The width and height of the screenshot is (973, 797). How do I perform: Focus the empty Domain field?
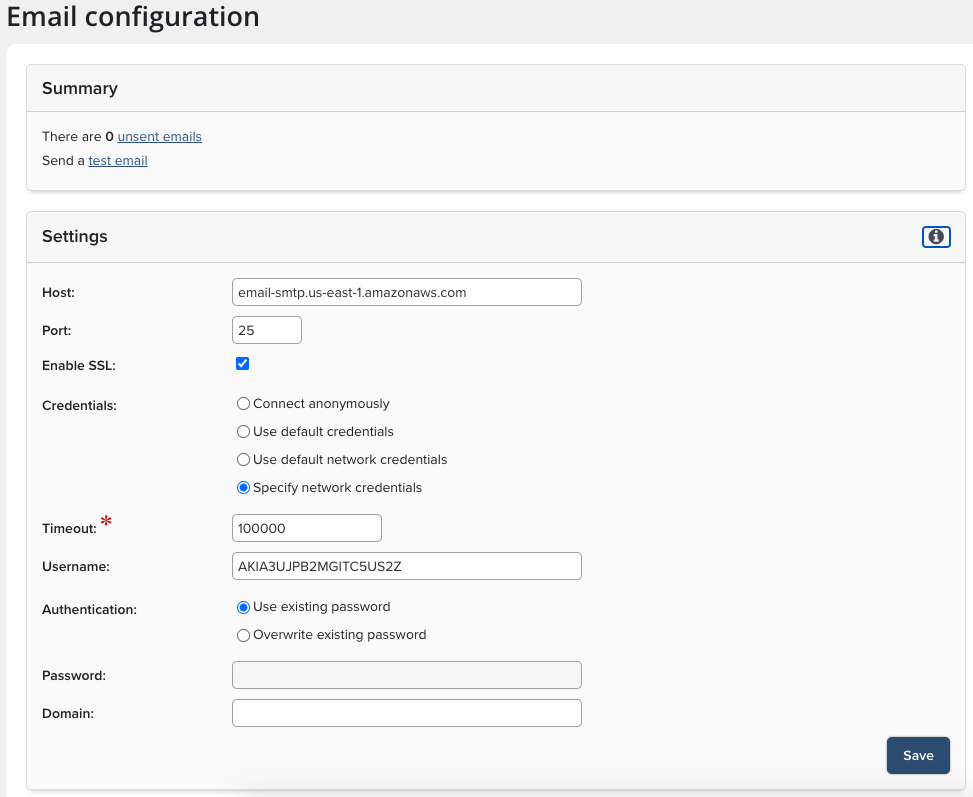click(406, 713)
